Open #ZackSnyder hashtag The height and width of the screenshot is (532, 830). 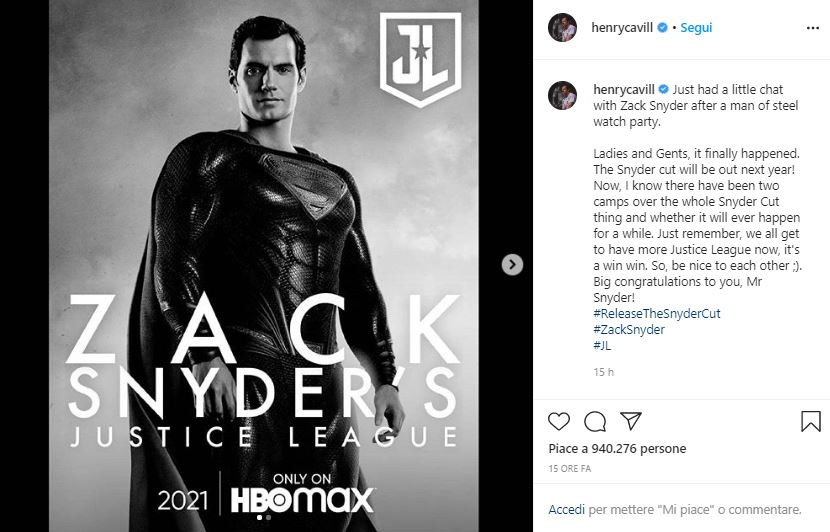tap(629, 329)
